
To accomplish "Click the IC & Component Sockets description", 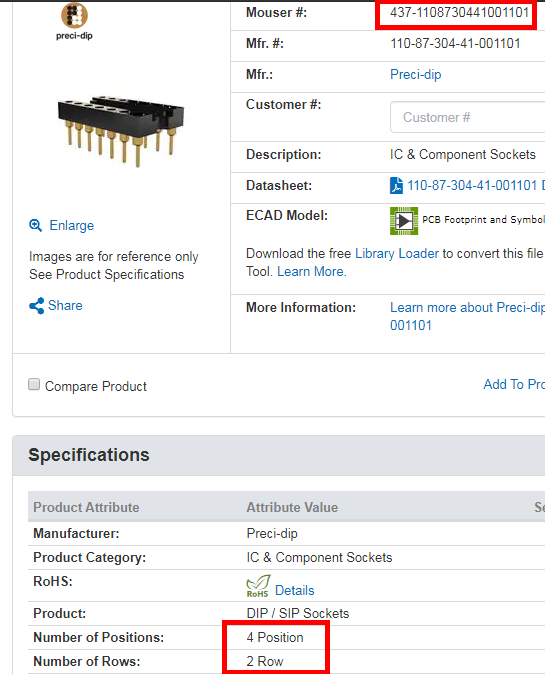I will (462, 154).
